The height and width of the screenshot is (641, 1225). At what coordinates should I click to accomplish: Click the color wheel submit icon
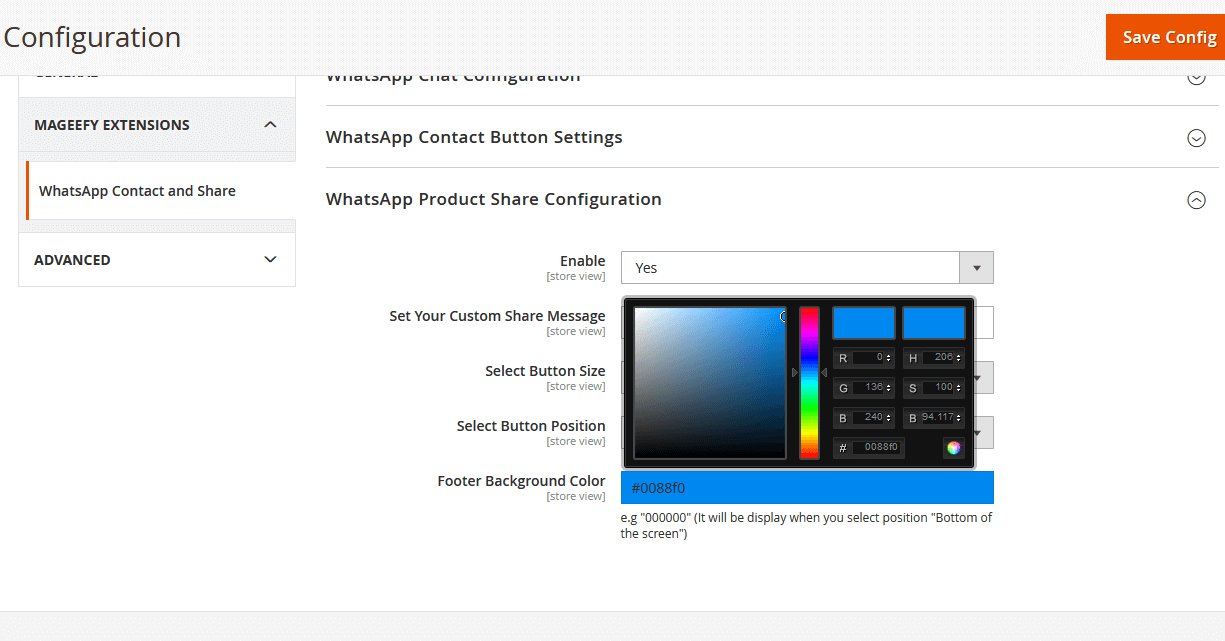point(954,448)
